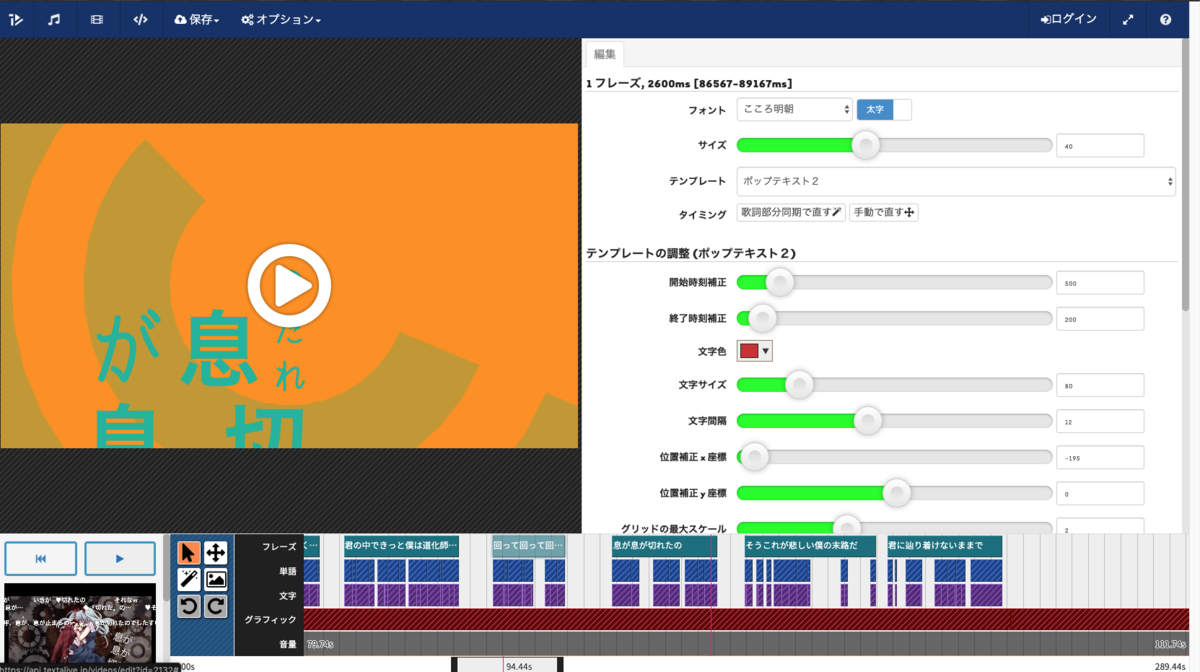Select phrase block 回って回って回
The image size is (1200, 672).
coord(529,546)
